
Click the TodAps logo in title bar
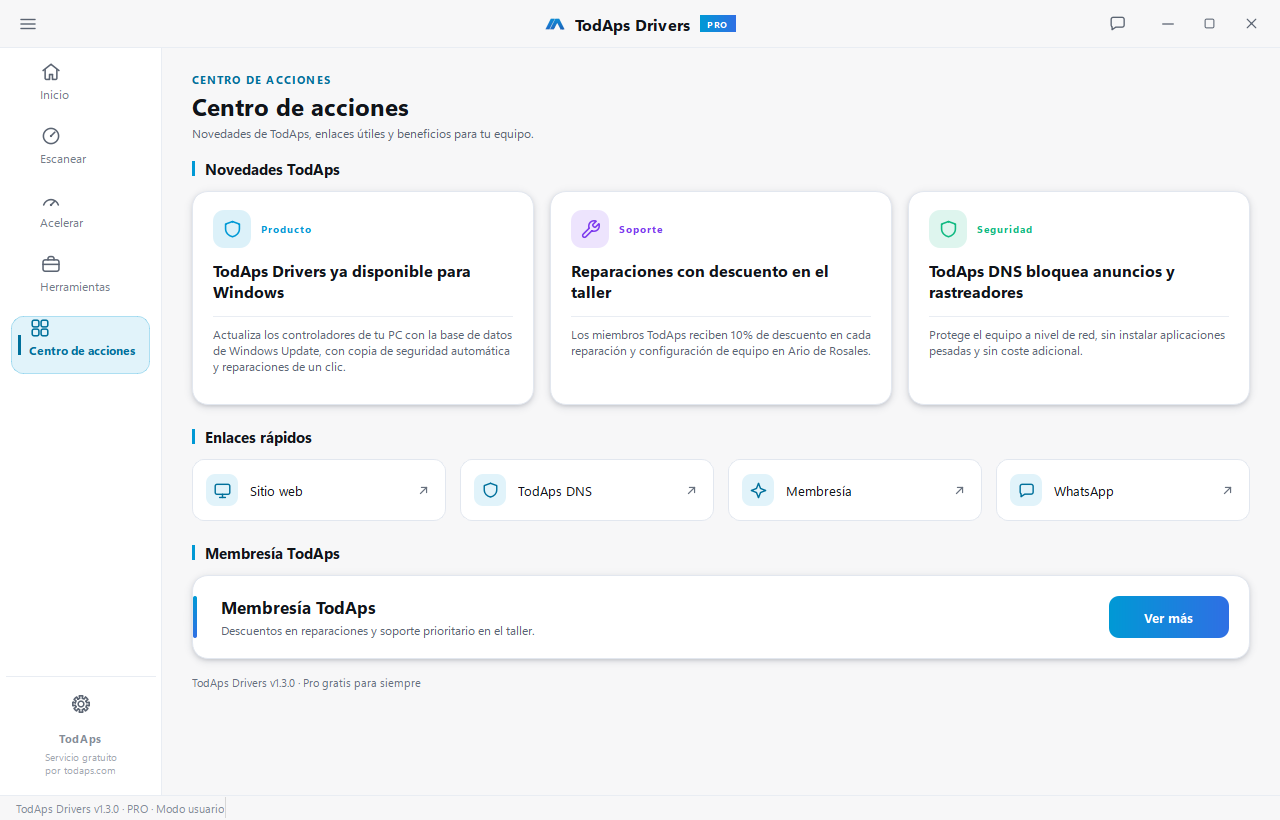pyautogui.click(x=555, y=24)
